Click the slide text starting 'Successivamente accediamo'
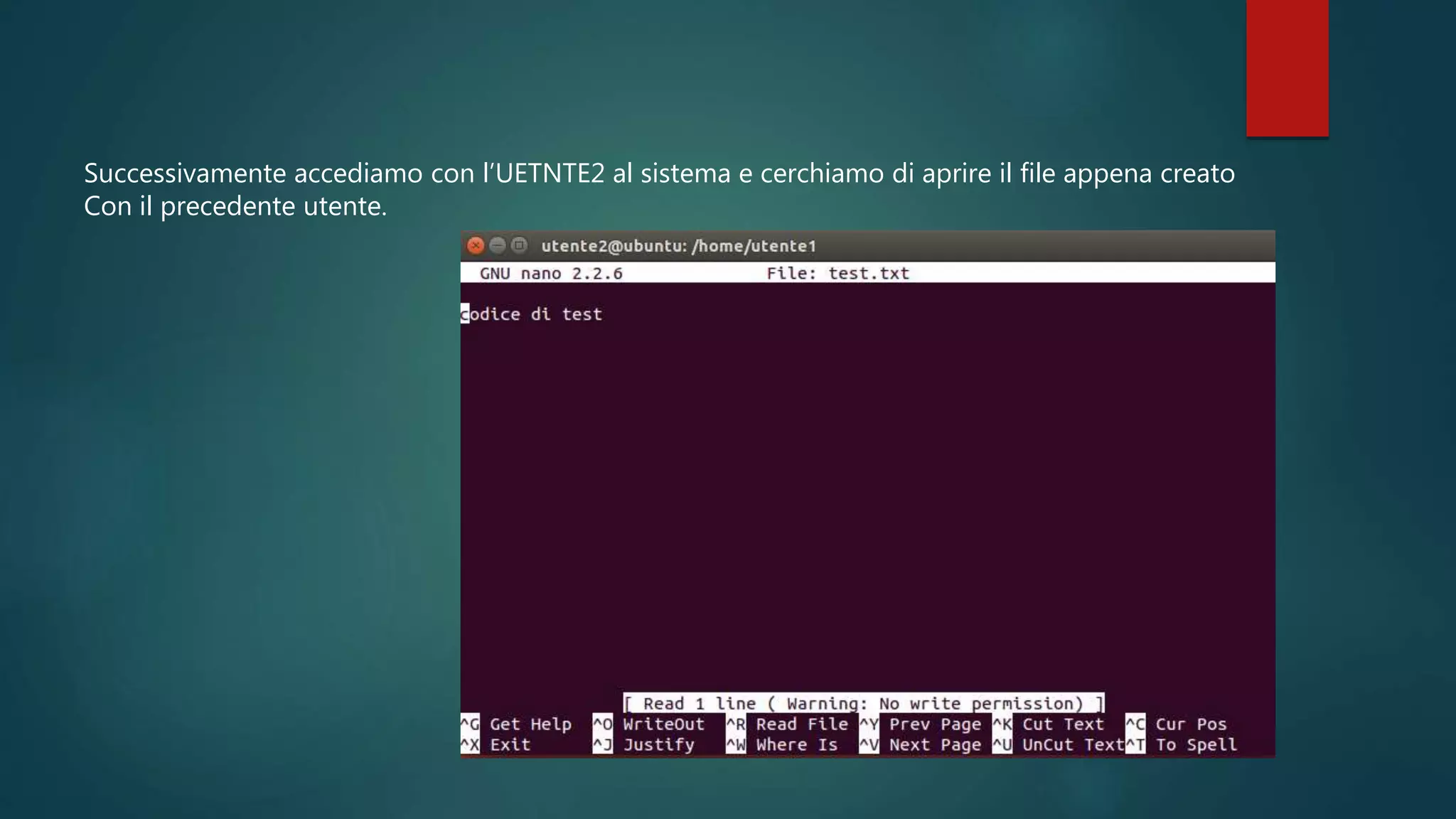1456x819 pixels. [x=659, y=173]
